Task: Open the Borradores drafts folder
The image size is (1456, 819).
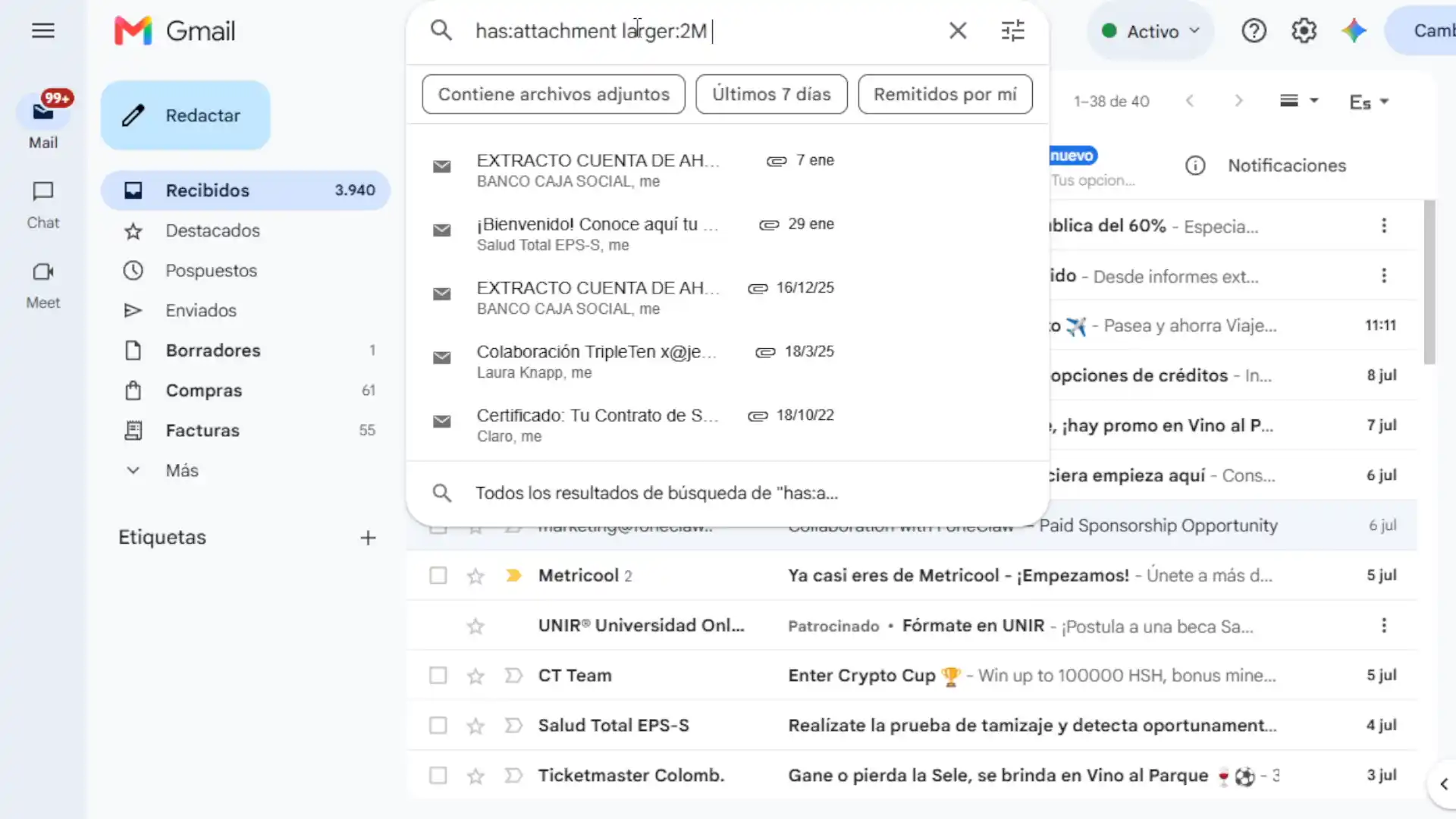Action: point(245,350)
